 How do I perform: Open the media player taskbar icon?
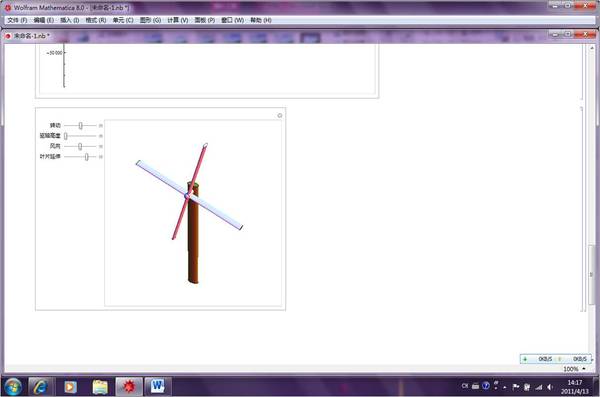(70, 387)
